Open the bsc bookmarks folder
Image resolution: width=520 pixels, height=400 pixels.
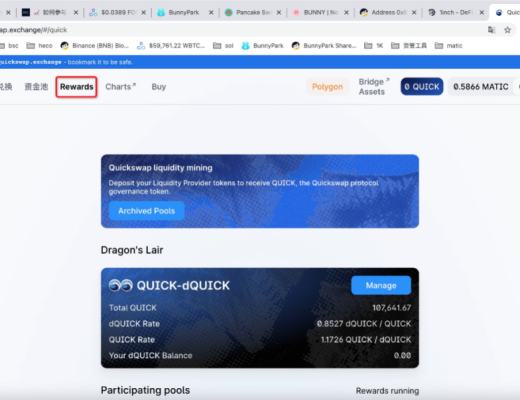click(x=9, y=46)
